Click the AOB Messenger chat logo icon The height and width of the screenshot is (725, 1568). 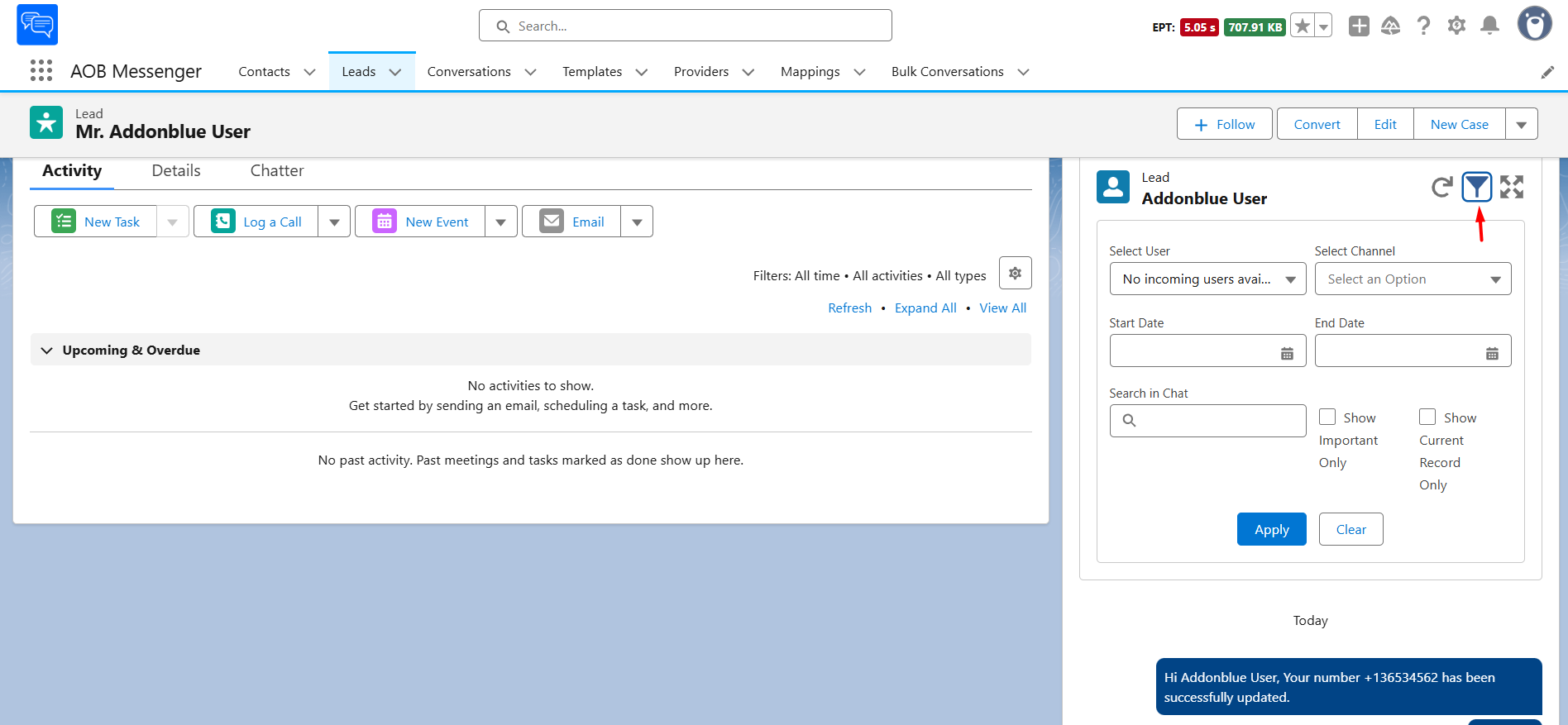[37, 25]
